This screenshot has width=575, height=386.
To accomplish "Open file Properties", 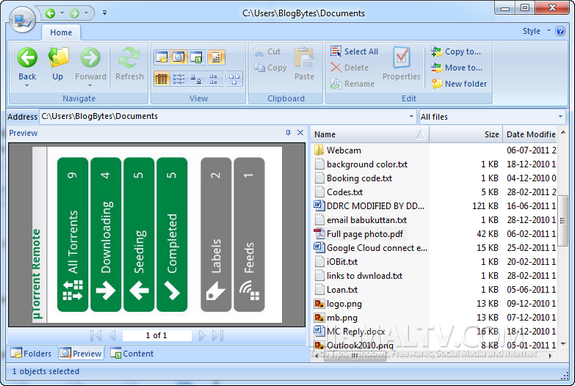I will pos(401,63).
